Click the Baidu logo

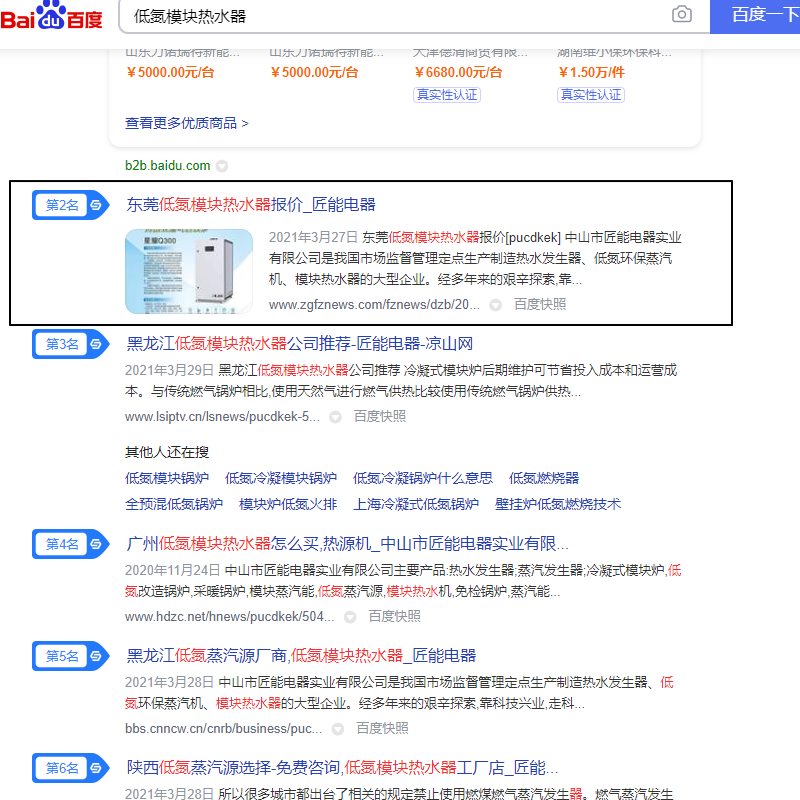pos(51,16)
